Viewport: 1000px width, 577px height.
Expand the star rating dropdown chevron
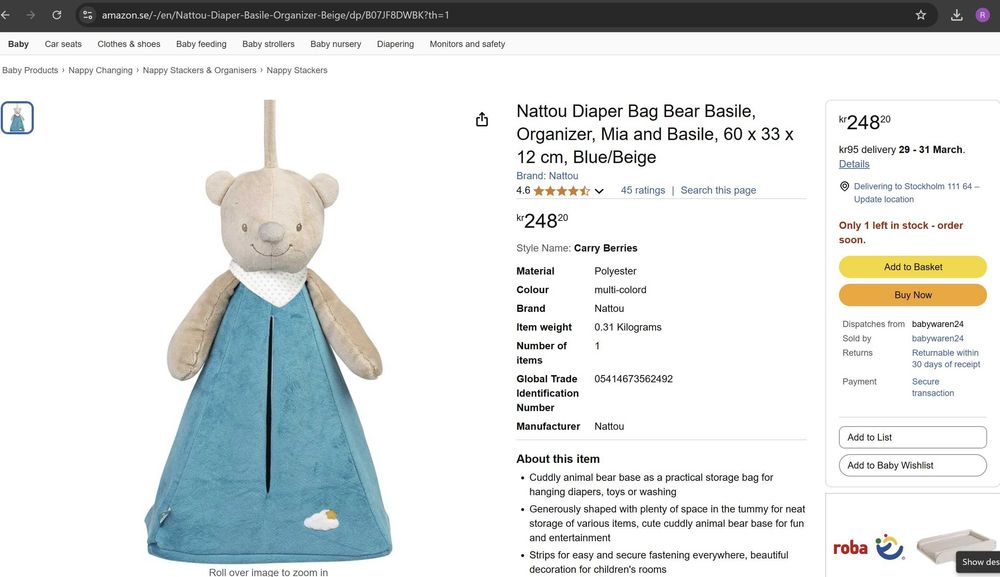click(x=599, y=191)
